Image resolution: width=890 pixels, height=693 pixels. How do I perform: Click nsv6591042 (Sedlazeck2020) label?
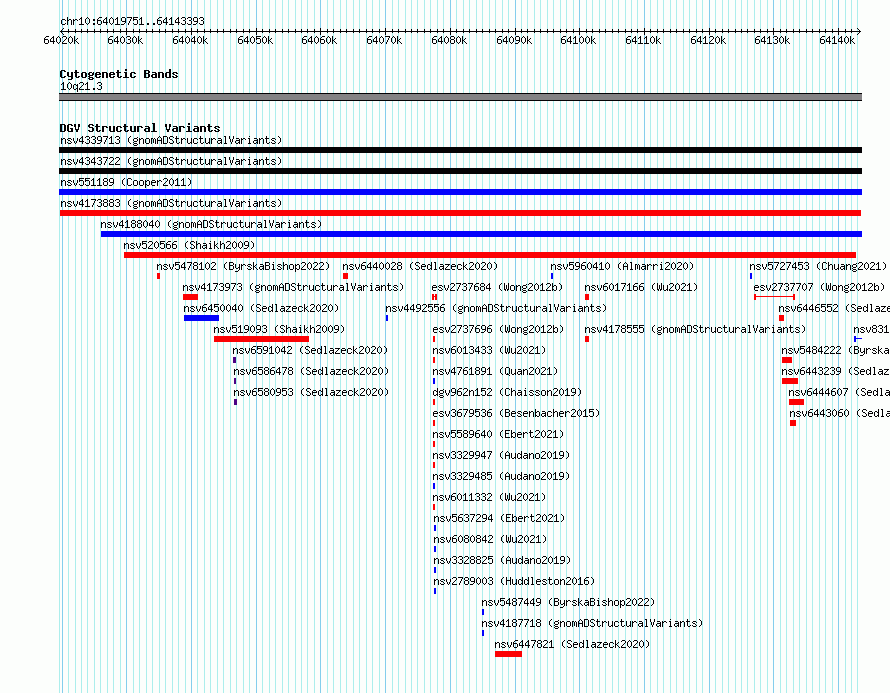tap(310, 350)
